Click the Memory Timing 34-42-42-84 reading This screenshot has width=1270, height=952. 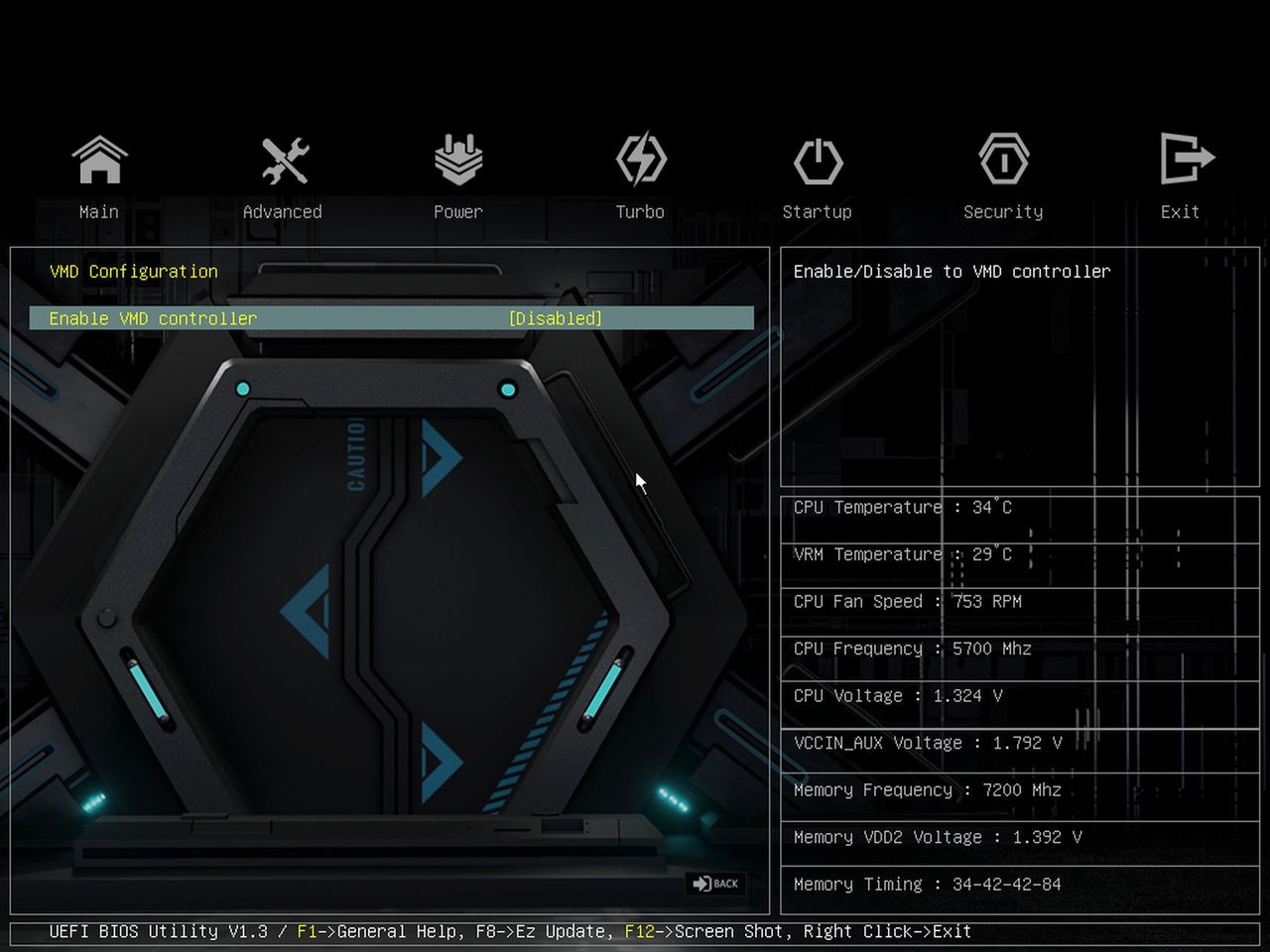(928, 885)
